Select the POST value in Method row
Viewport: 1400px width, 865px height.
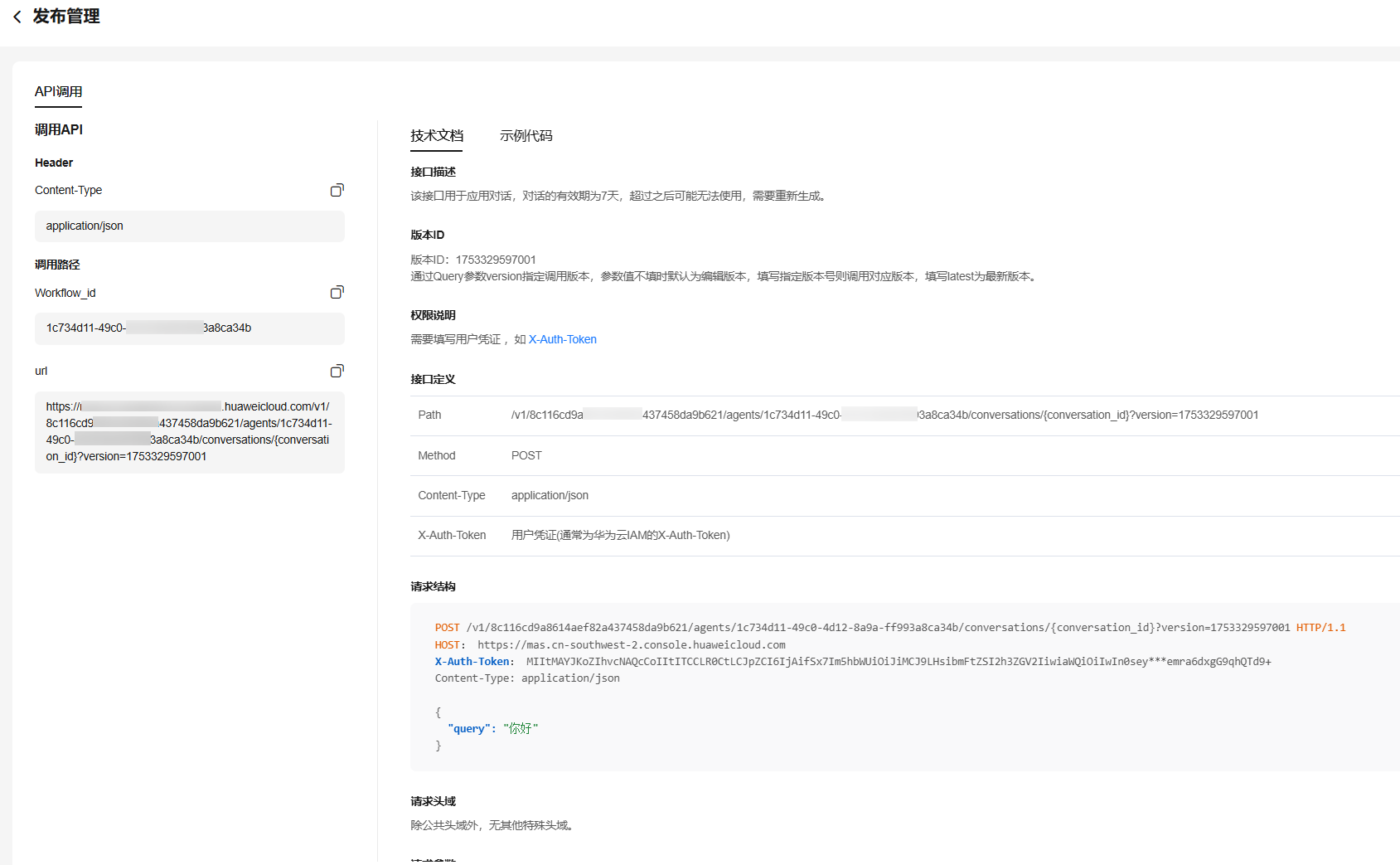click(x=526, y=455)
